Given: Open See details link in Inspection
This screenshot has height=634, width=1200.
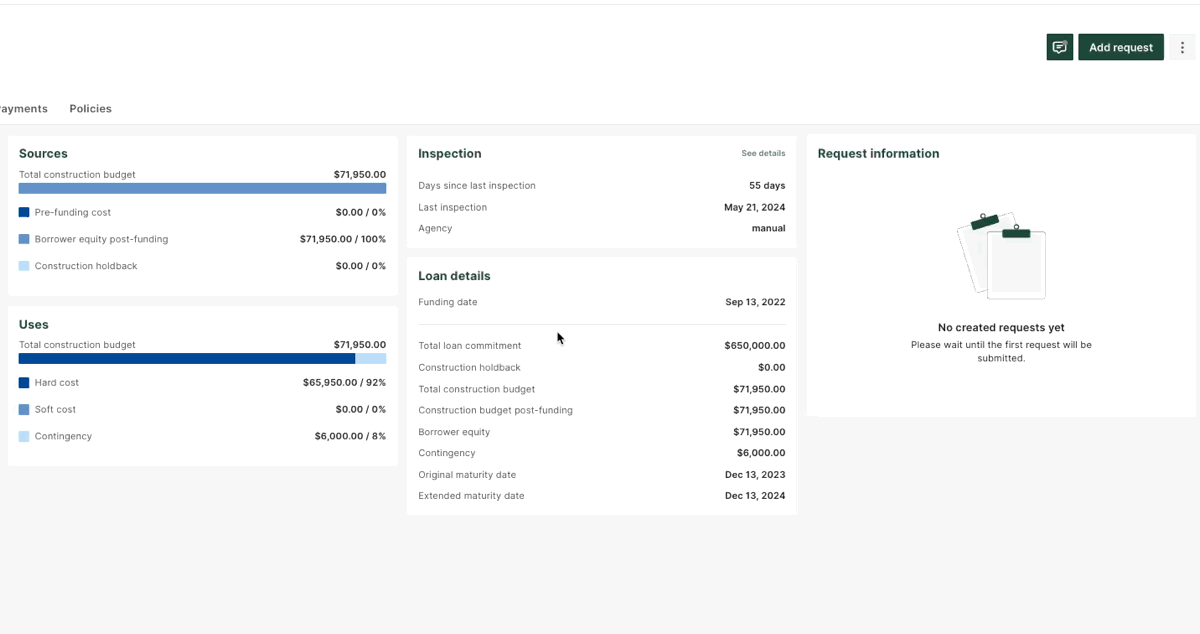Looking at the screenshot, I should (x=763, y=153).
